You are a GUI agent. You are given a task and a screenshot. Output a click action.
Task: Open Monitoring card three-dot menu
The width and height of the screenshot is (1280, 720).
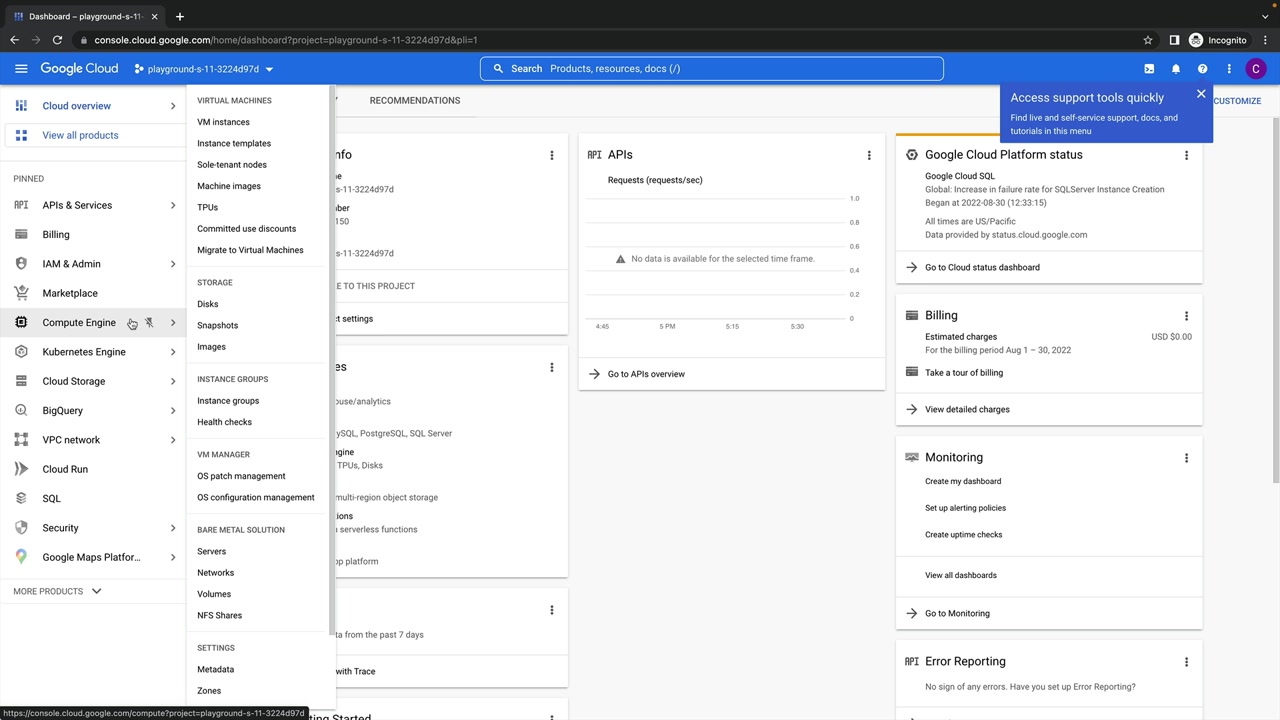tap(1186, 458)
